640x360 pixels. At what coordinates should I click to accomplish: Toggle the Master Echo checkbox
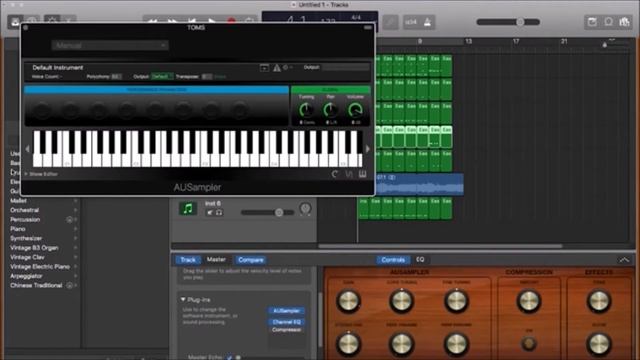[230, 357]
